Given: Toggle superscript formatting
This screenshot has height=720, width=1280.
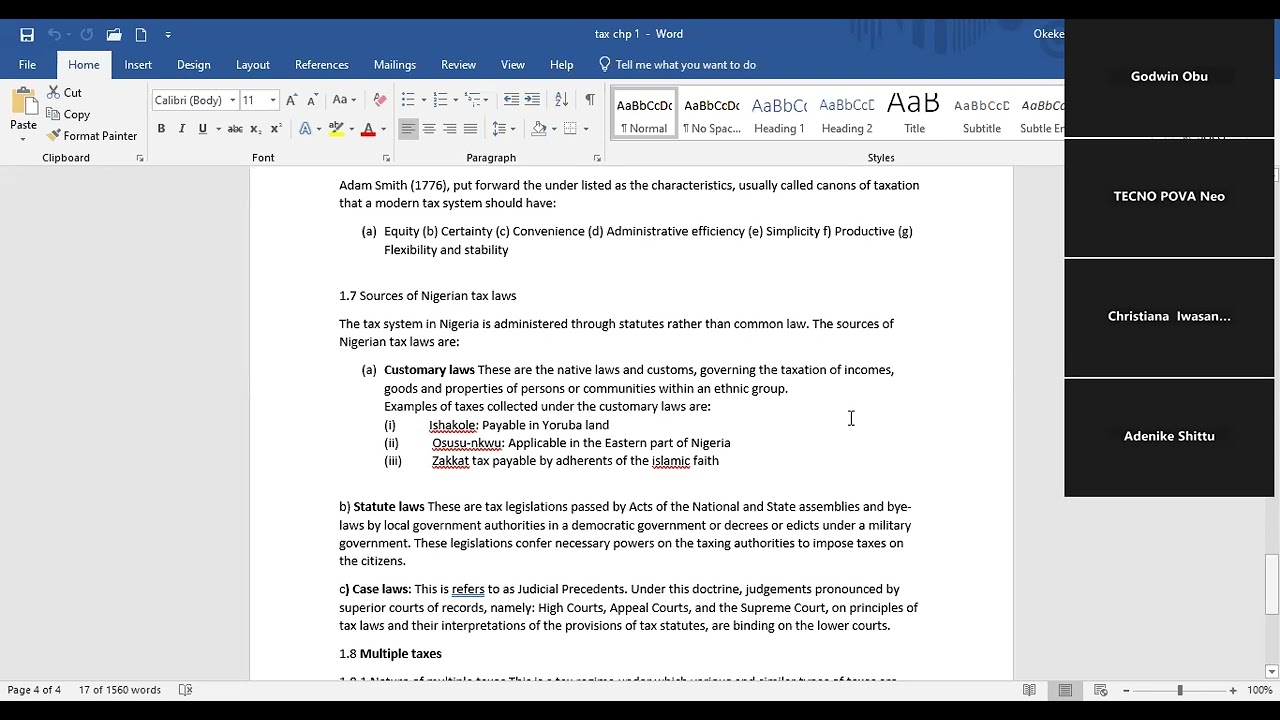Looking at the screenshot, I should click(276, 129).
